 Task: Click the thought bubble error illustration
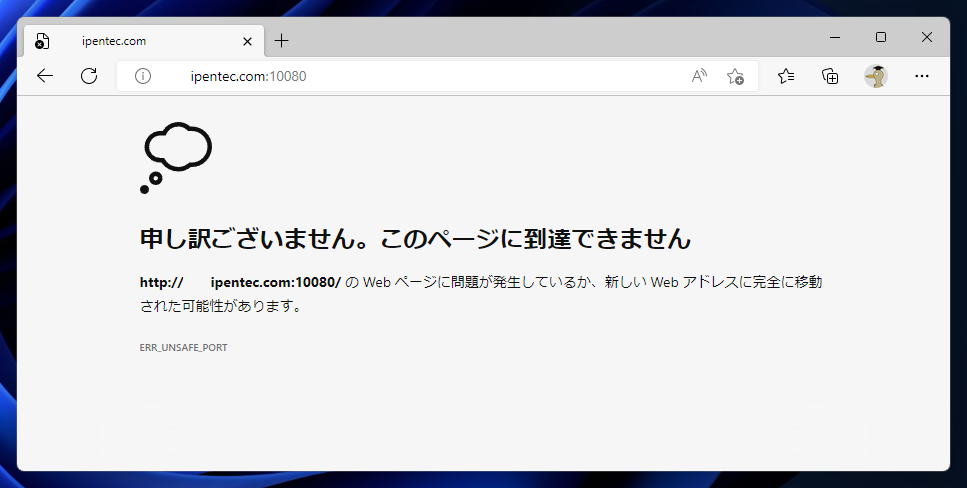[x=176, y=158]
